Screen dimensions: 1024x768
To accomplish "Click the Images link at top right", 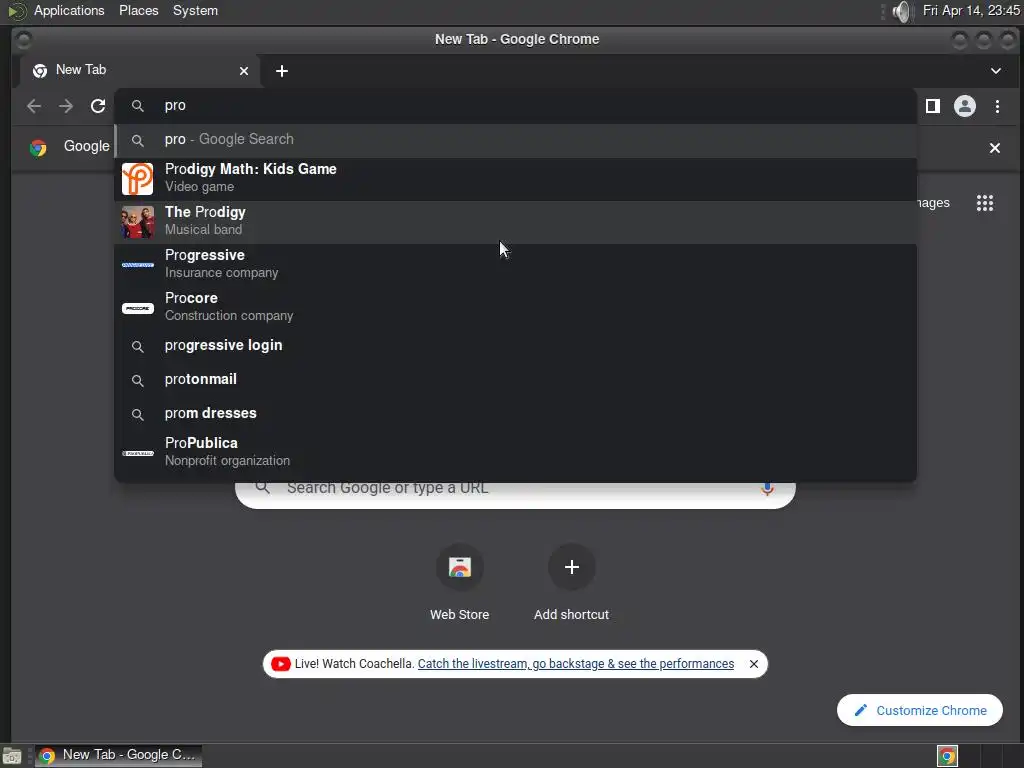I will click(x=933, y=203).
